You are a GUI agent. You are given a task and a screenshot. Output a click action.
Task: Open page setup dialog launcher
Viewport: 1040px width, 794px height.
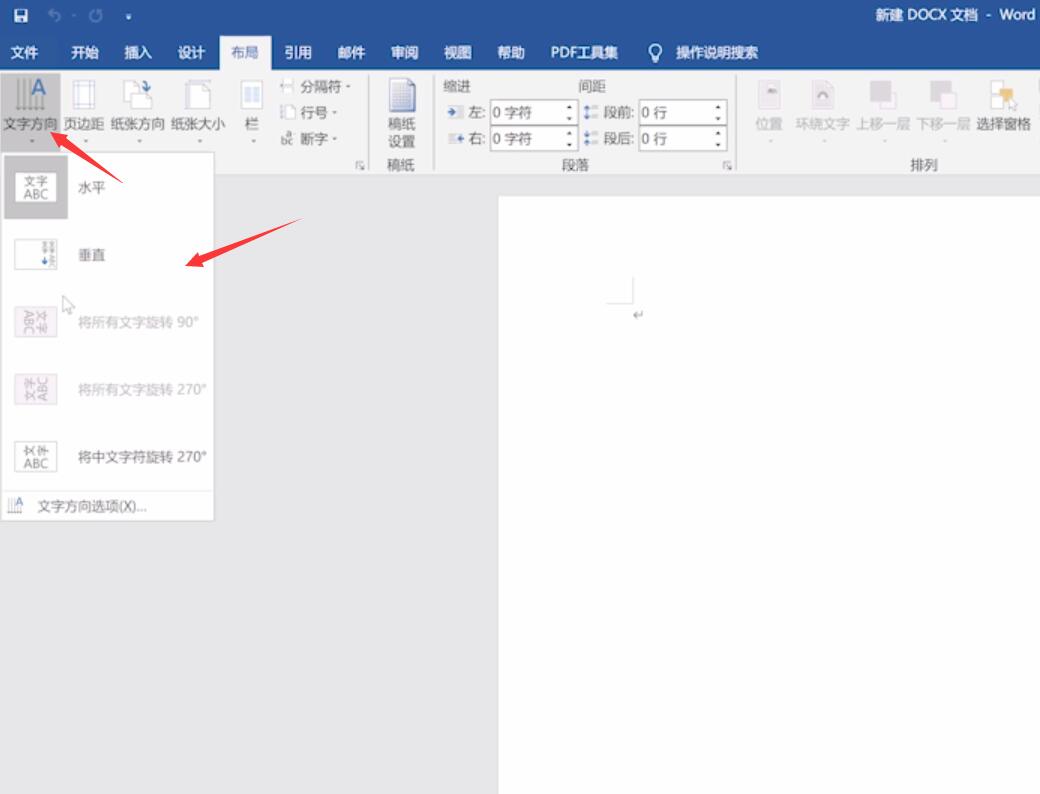359,165
